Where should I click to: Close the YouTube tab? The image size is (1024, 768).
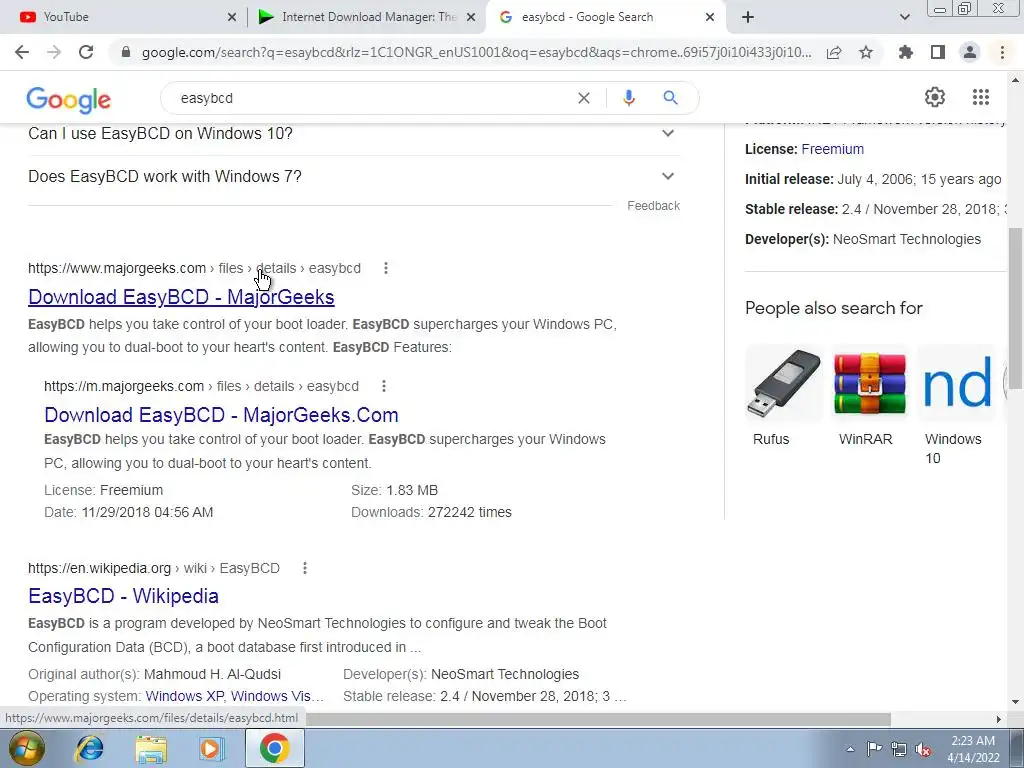[x=232, y=17]
